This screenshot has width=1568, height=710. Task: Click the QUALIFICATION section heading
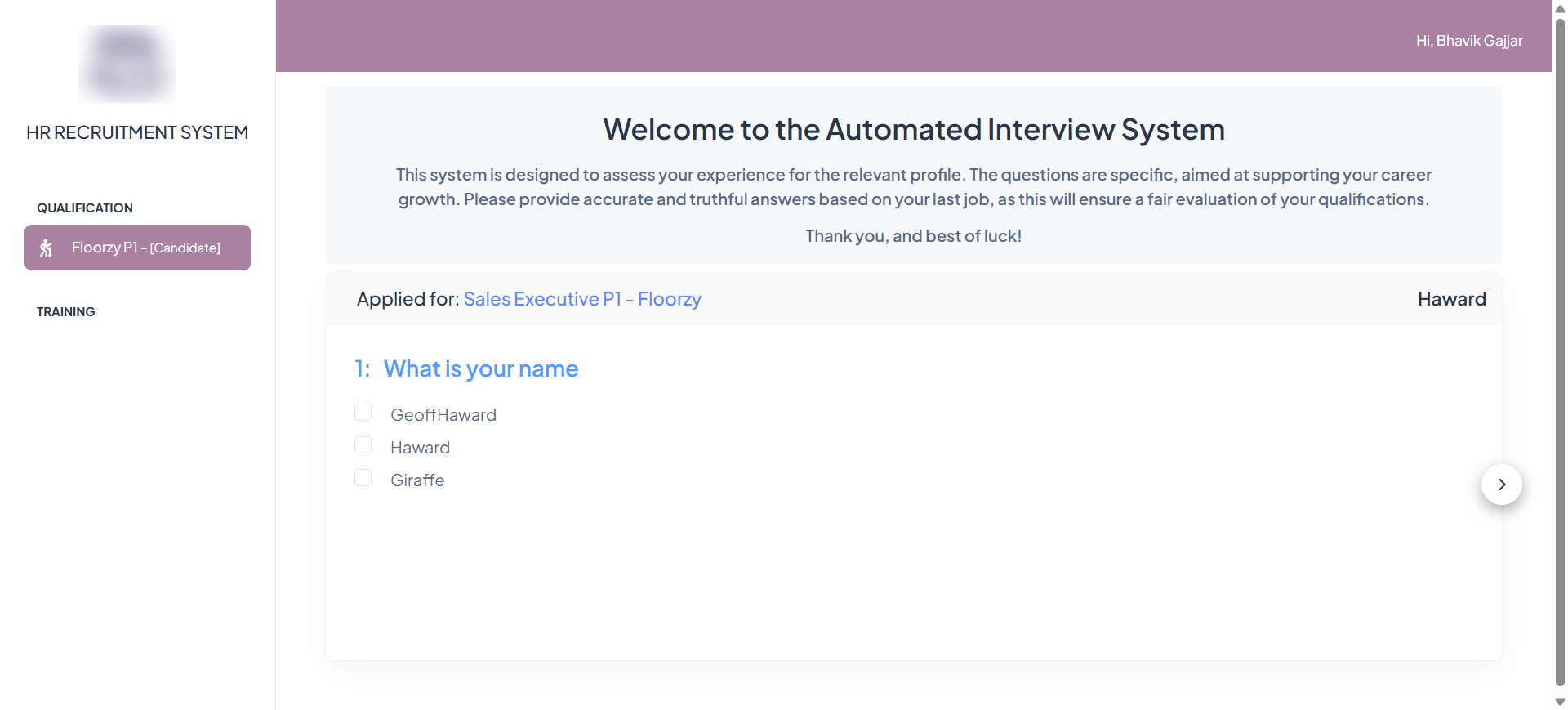(x=85, y=208)
